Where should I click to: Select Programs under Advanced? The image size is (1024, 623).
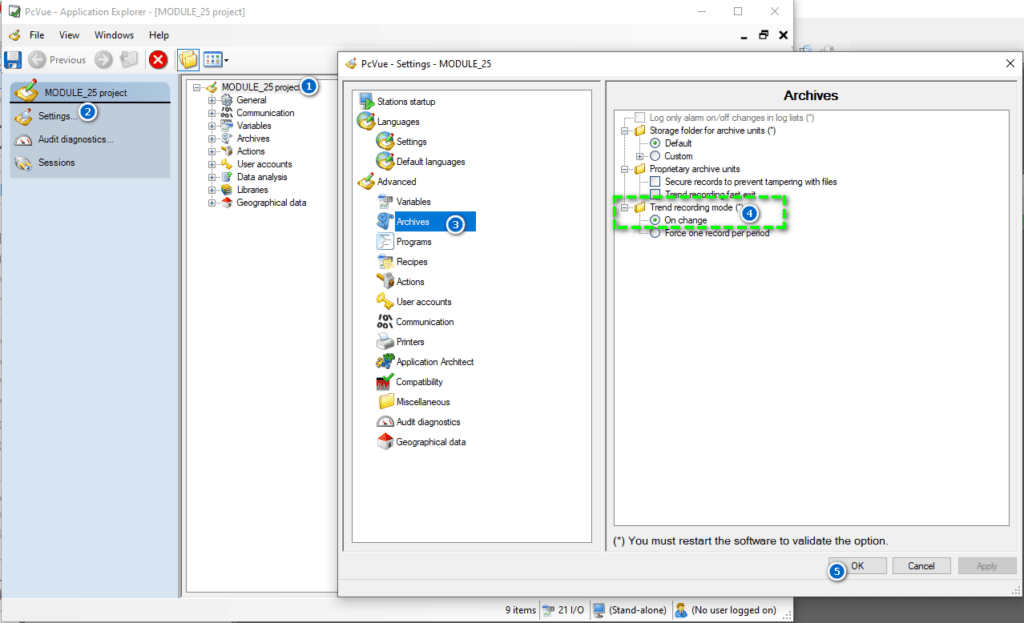click(413, 242)
